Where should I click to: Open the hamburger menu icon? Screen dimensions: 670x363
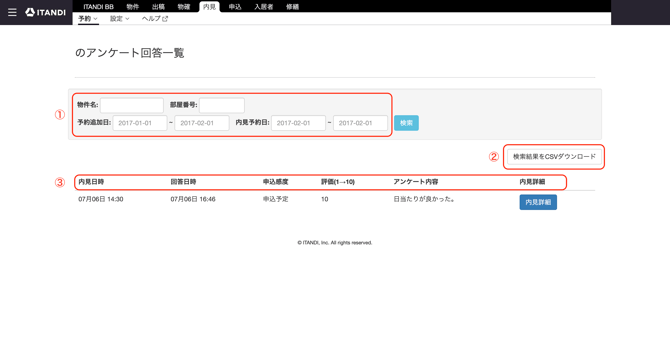pyautogui.click(x=12, y=12)
